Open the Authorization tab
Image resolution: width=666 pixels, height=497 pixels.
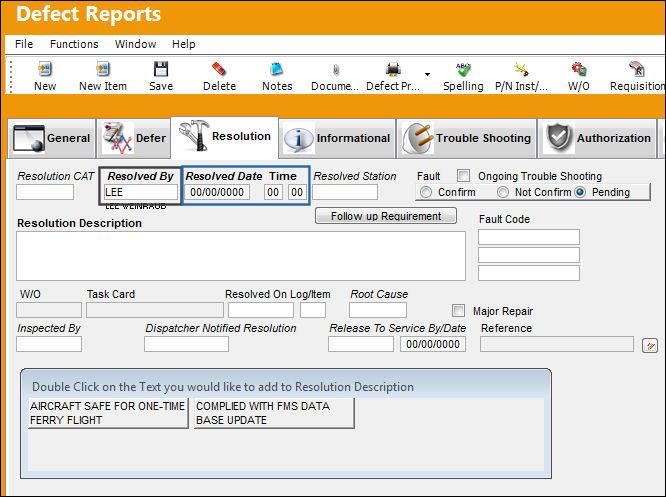[x=597, y=138]
